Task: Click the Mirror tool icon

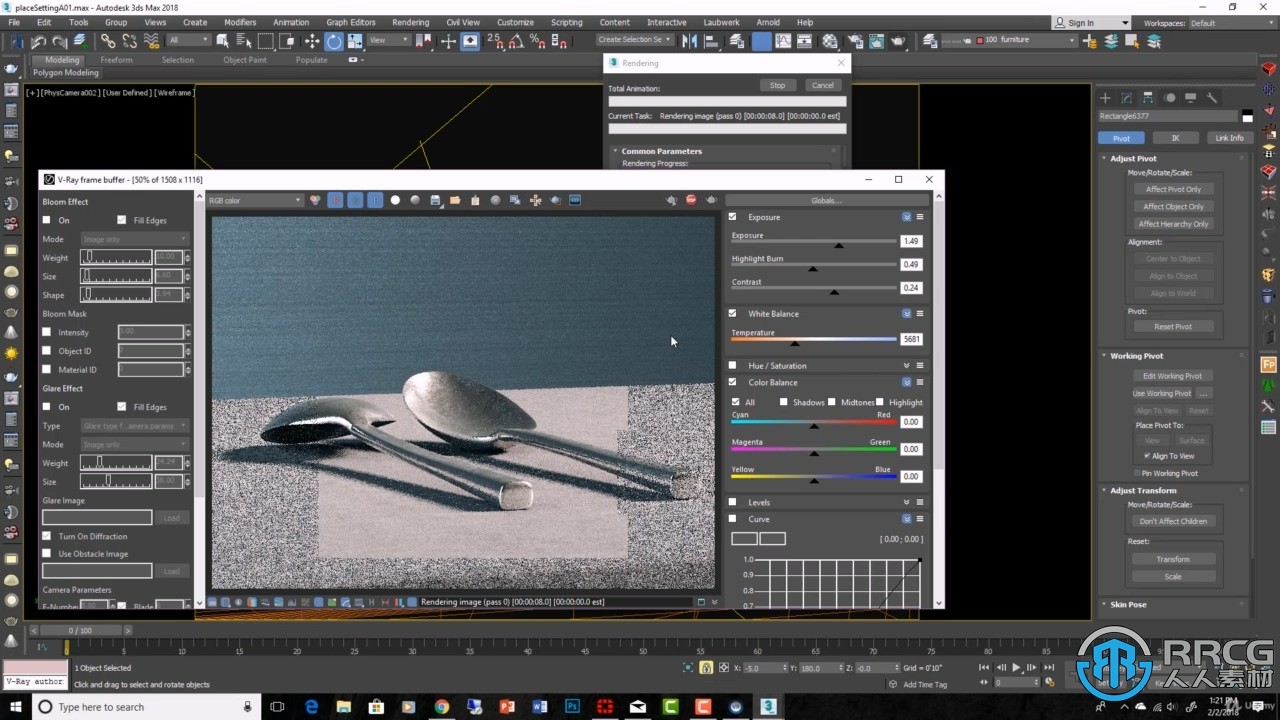Action: point(690,41)
